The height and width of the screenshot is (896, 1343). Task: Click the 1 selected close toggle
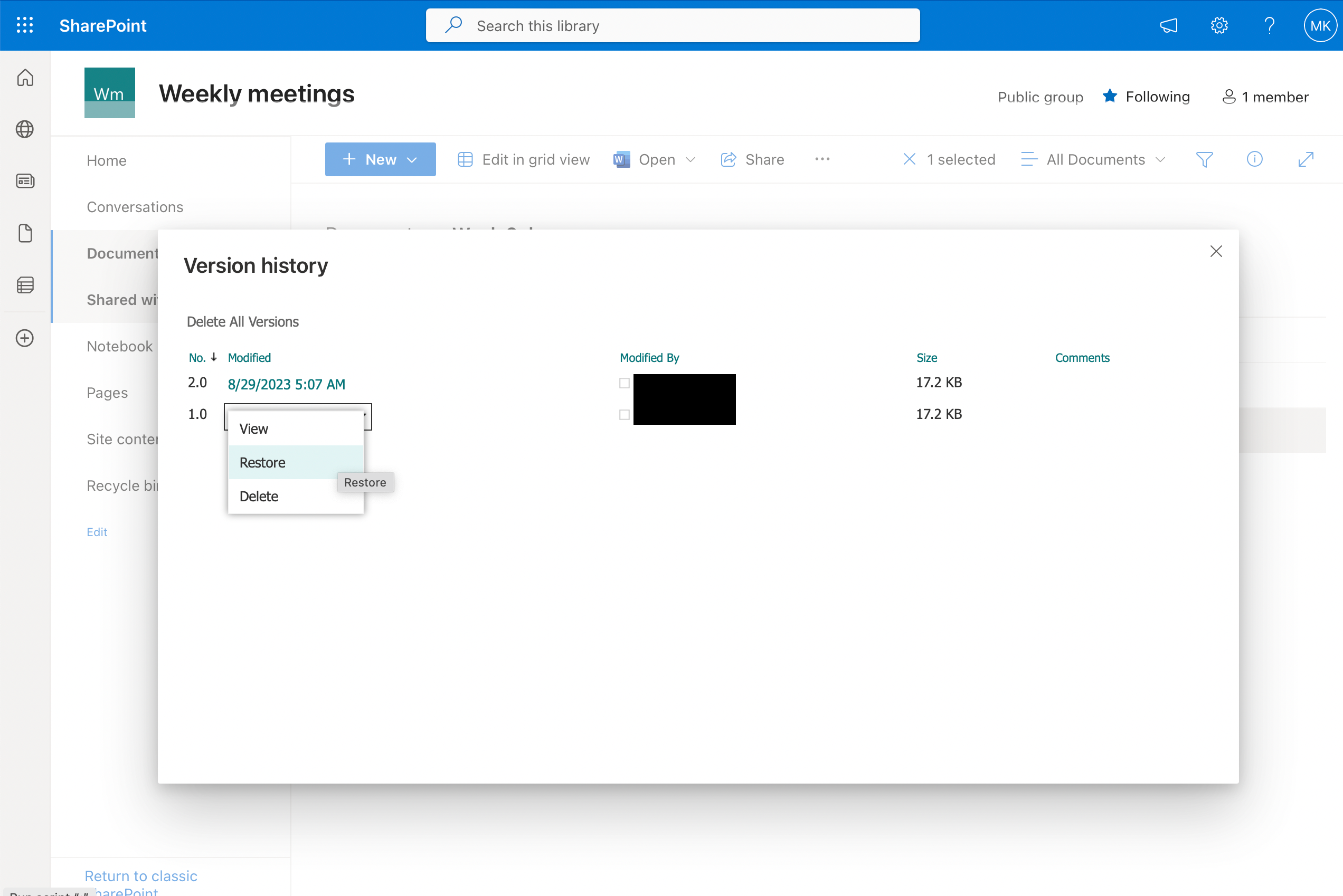point(909,159)
